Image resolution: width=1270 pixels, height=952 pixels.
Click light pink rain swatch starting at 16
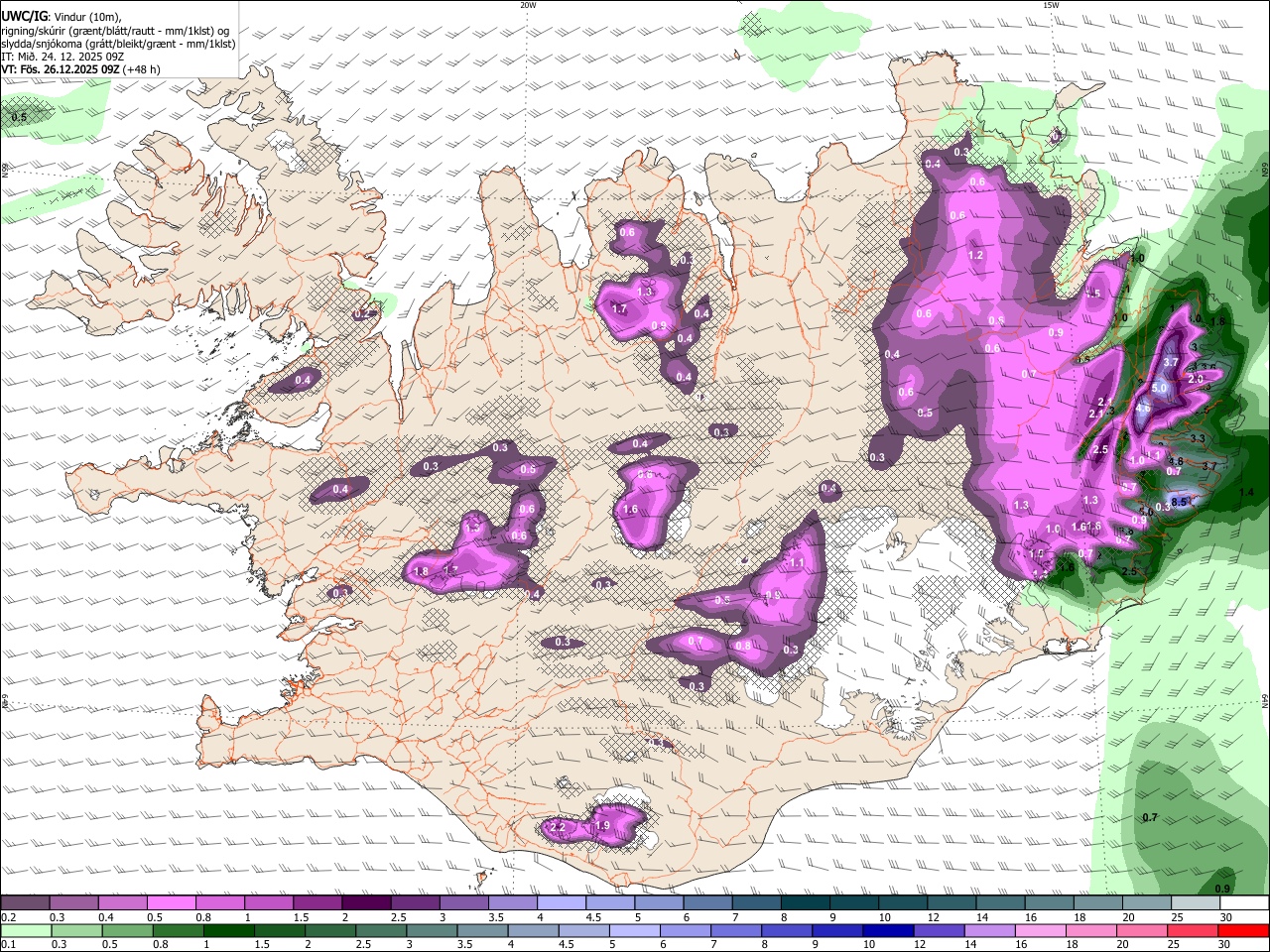click(1041, 931)
